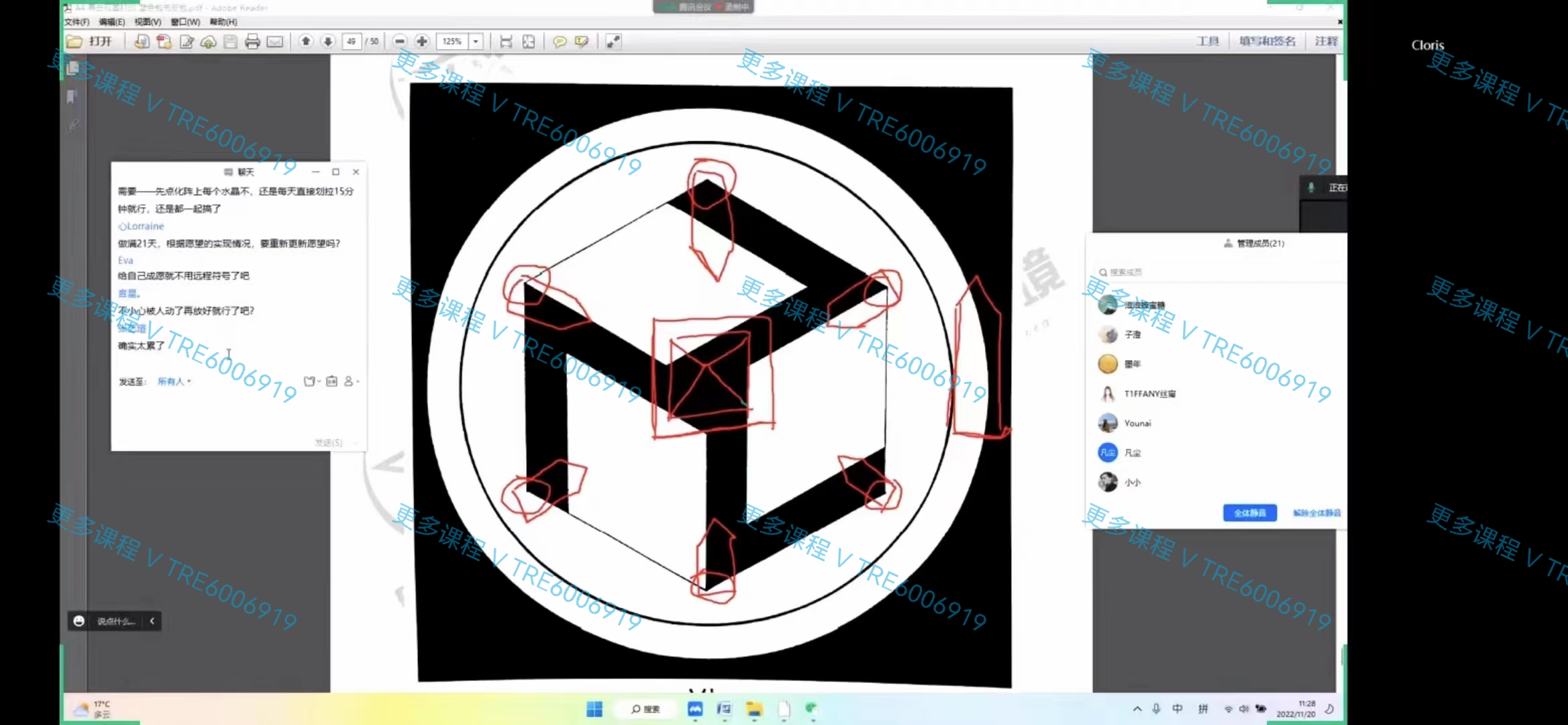Click the taskbar 搜索 search box
The width and height of the screenshot is (1568, 725).
pos(645,709)
